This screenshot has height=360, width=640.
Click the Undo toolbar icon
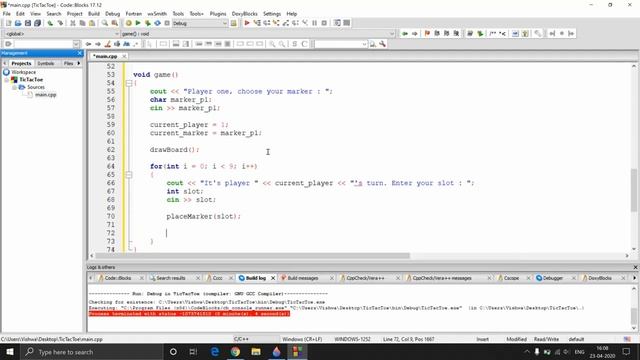tap(50, 23)
